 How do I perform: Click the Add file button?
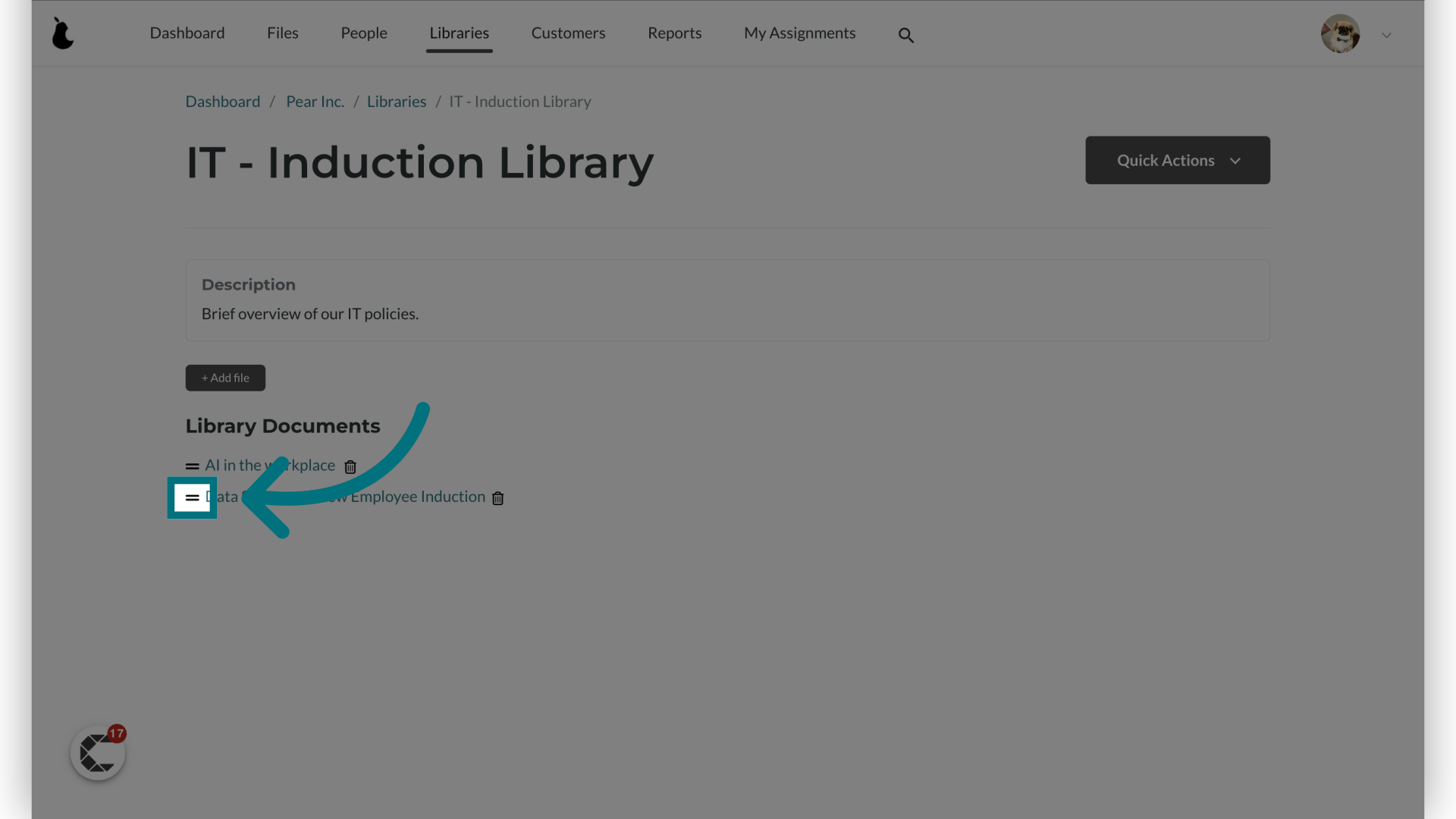(x=225, y=377)
